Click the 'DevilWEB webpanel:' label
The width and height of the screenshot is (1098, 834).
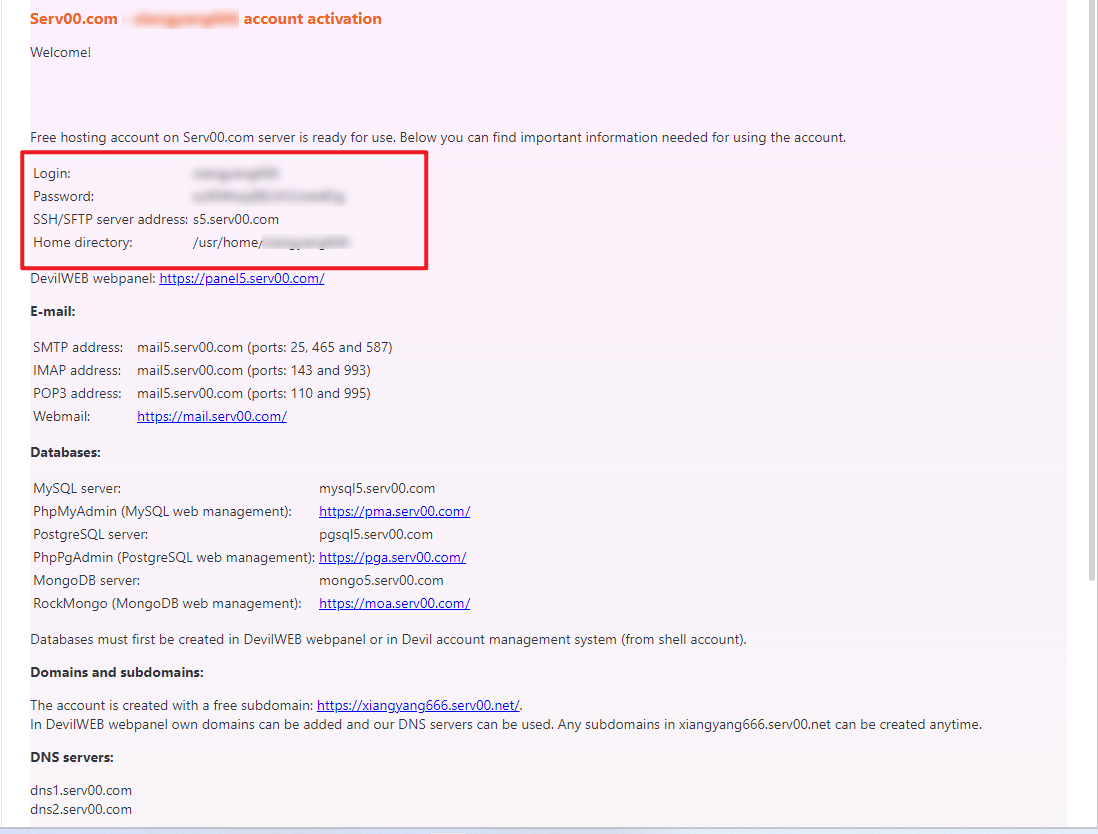point(93,279)
